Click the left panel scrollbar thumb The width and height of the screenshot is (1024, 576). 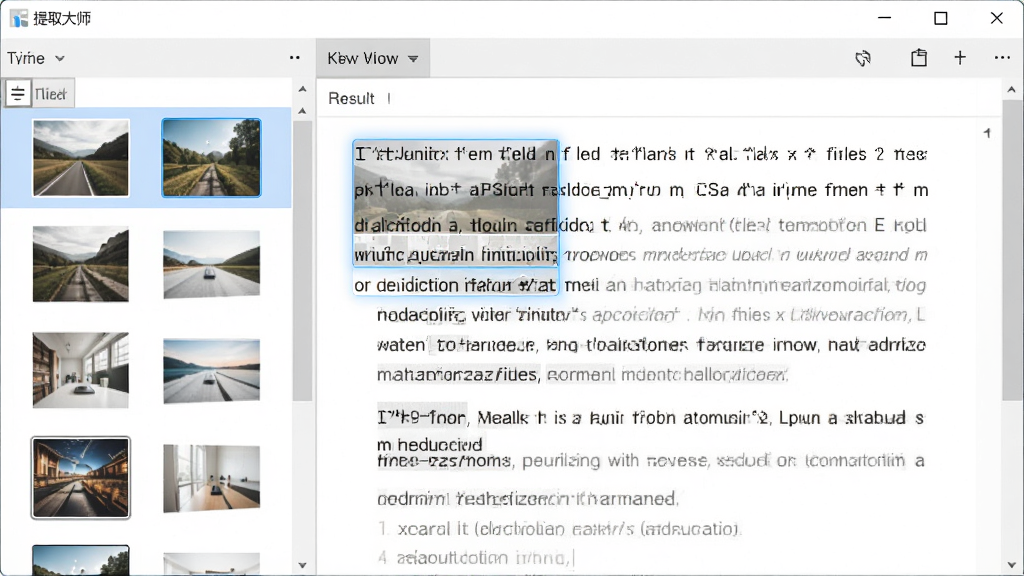(302, 260)
